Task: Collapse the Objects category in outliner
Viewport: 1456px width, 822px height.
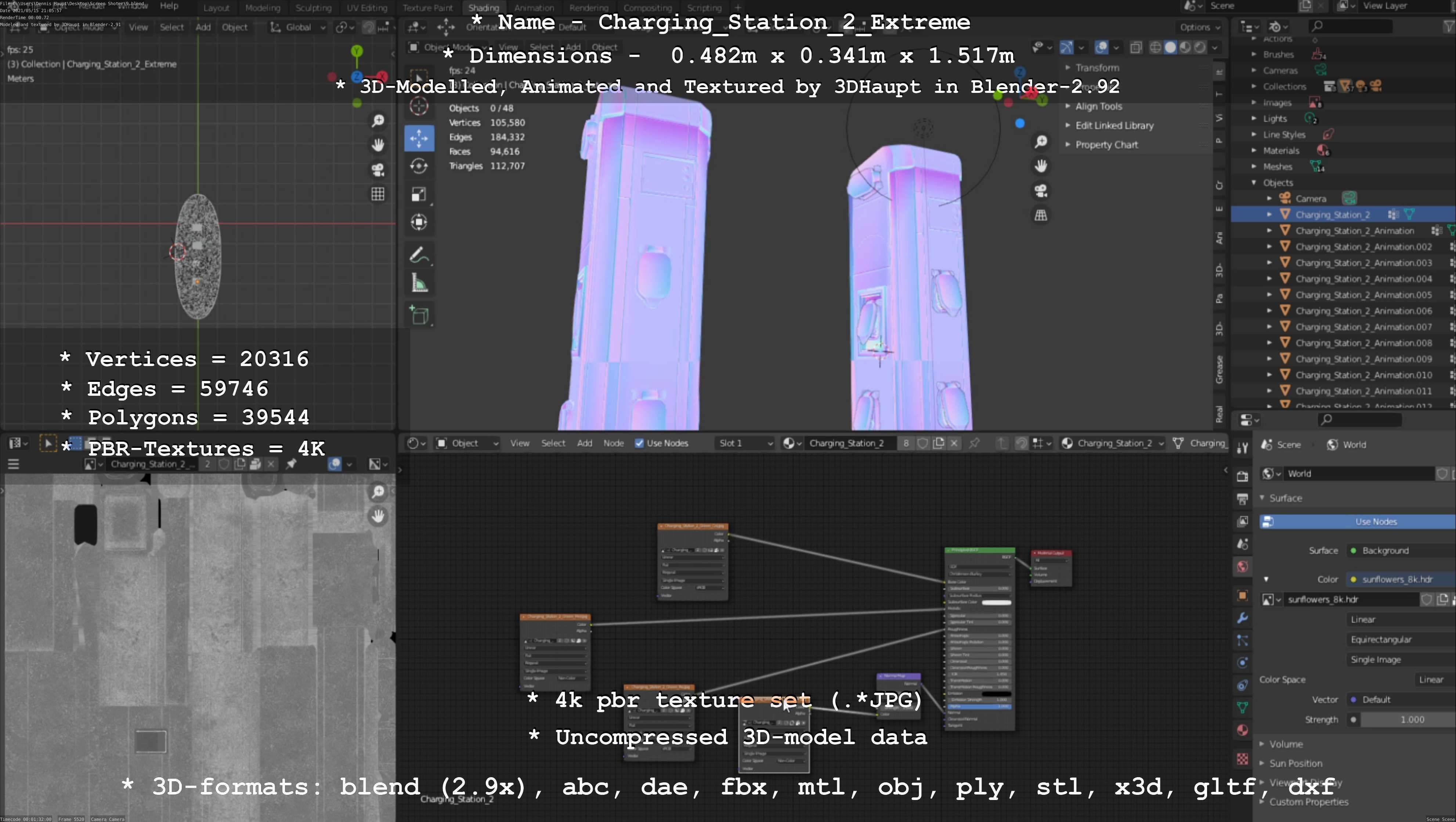Action: pos(1254,182)
